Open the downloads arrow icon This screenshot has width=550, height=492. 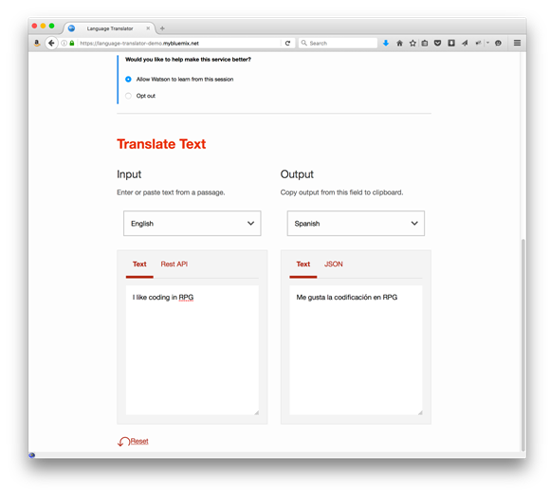tap(386, 43)
